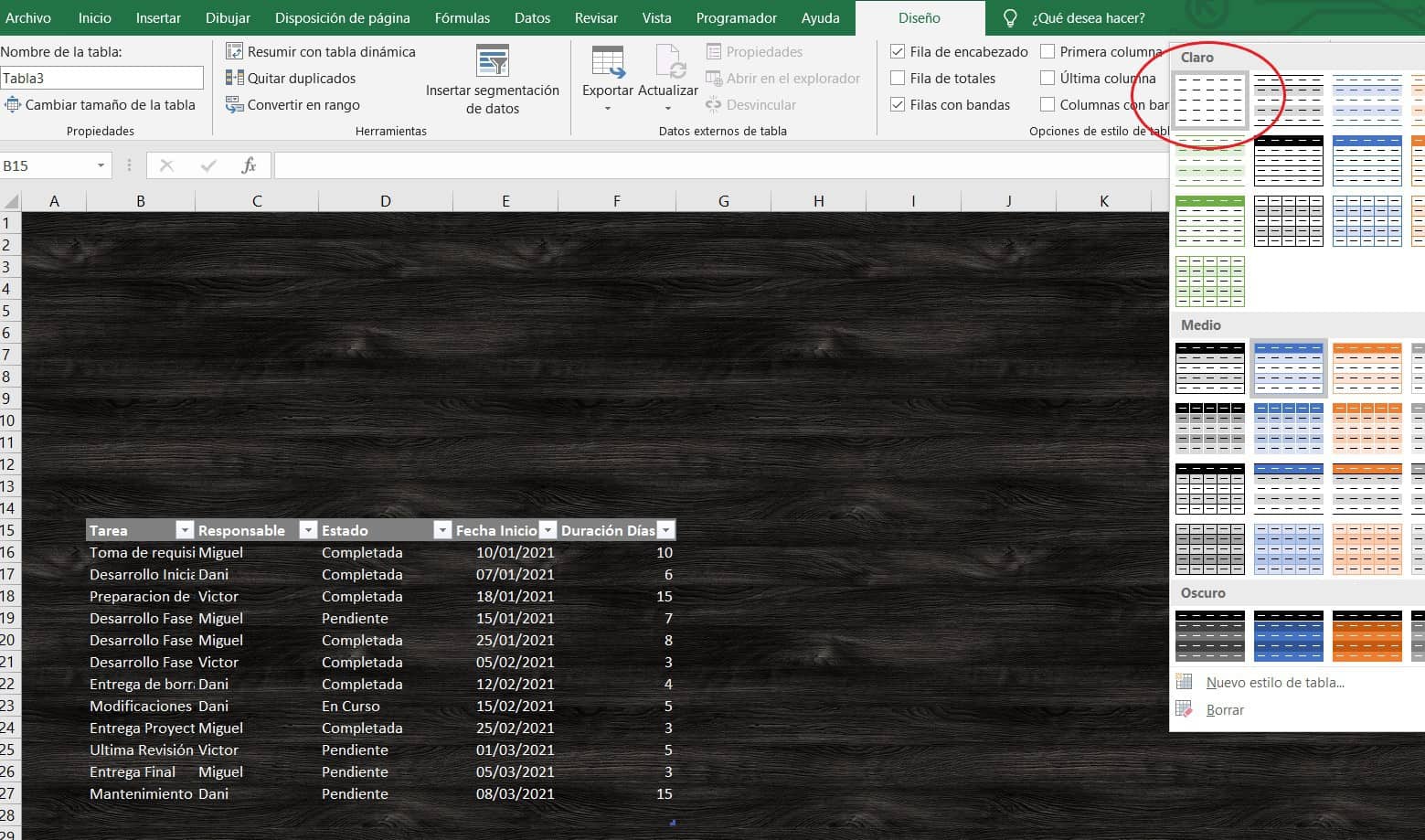
Task: Switch to the Fórmulas tab
Action: point(463,17)
